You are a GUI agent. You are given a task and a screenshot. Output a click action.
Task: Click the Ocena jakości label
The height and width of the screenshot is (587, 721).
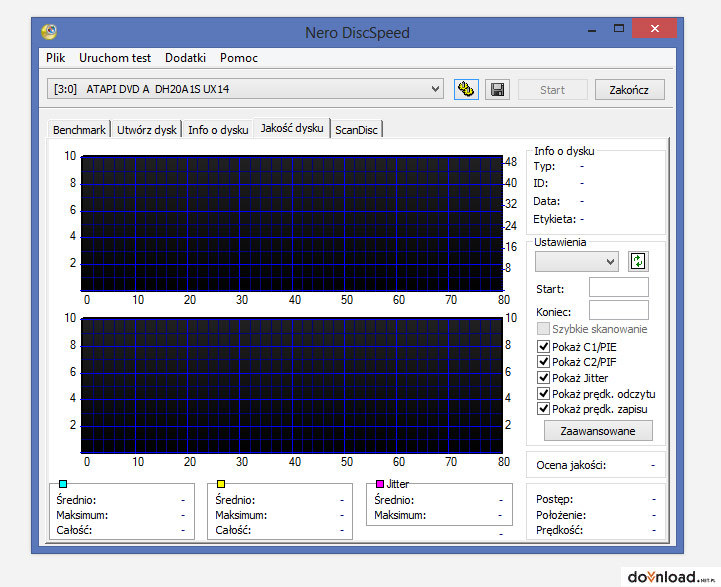[x=571, y=465]
